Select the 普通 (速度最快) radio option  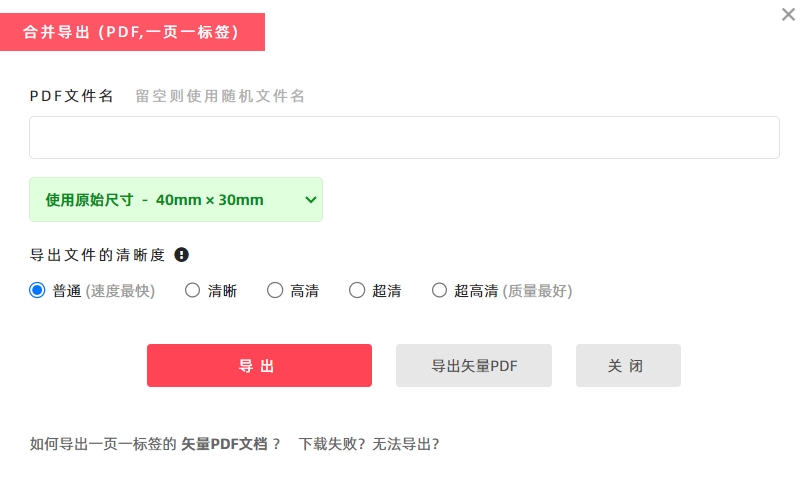[37, 290]
